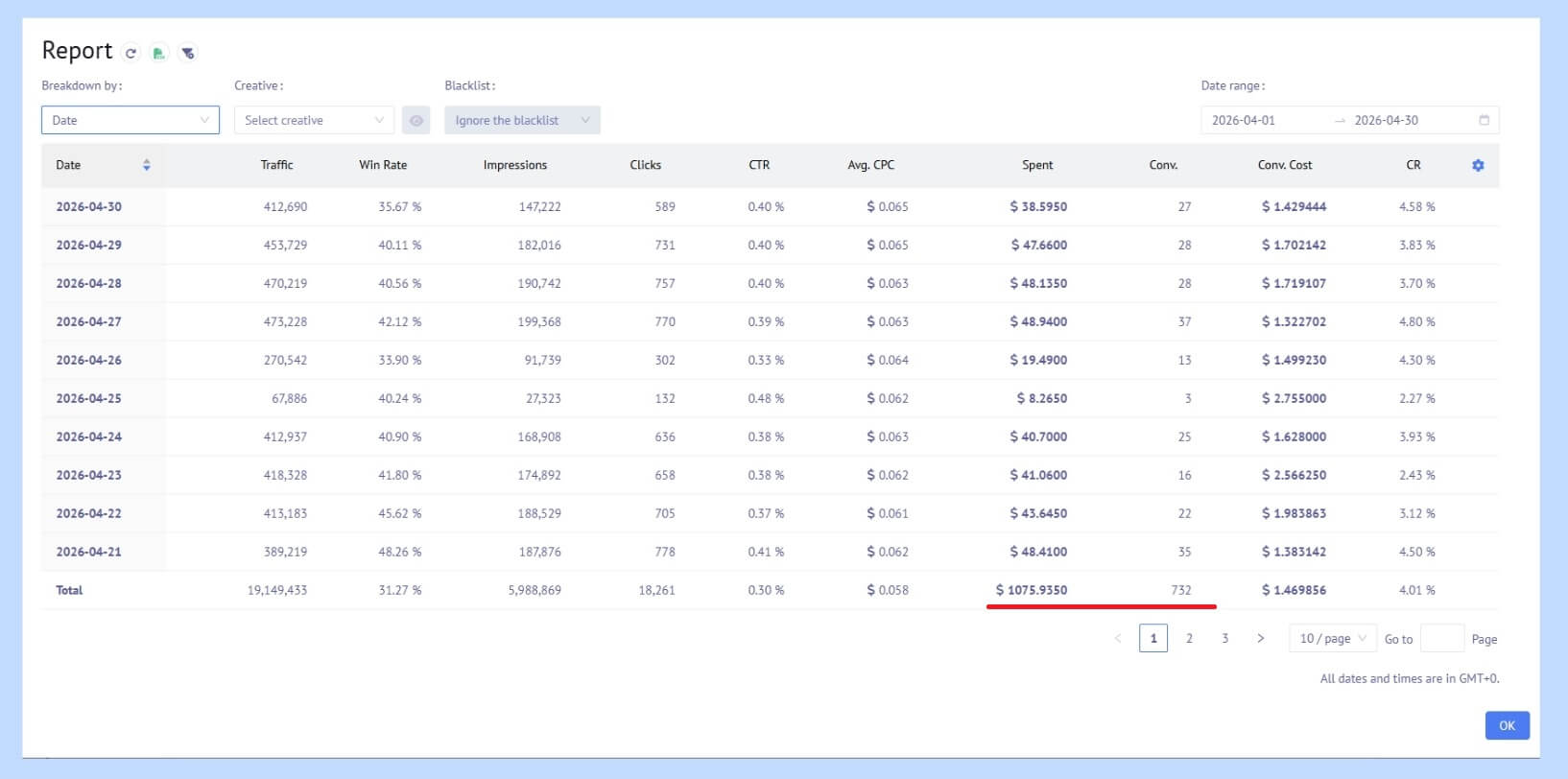Click total conversions value 732
This screenshot has height=779, width=1568.
tap(1181, 590)
